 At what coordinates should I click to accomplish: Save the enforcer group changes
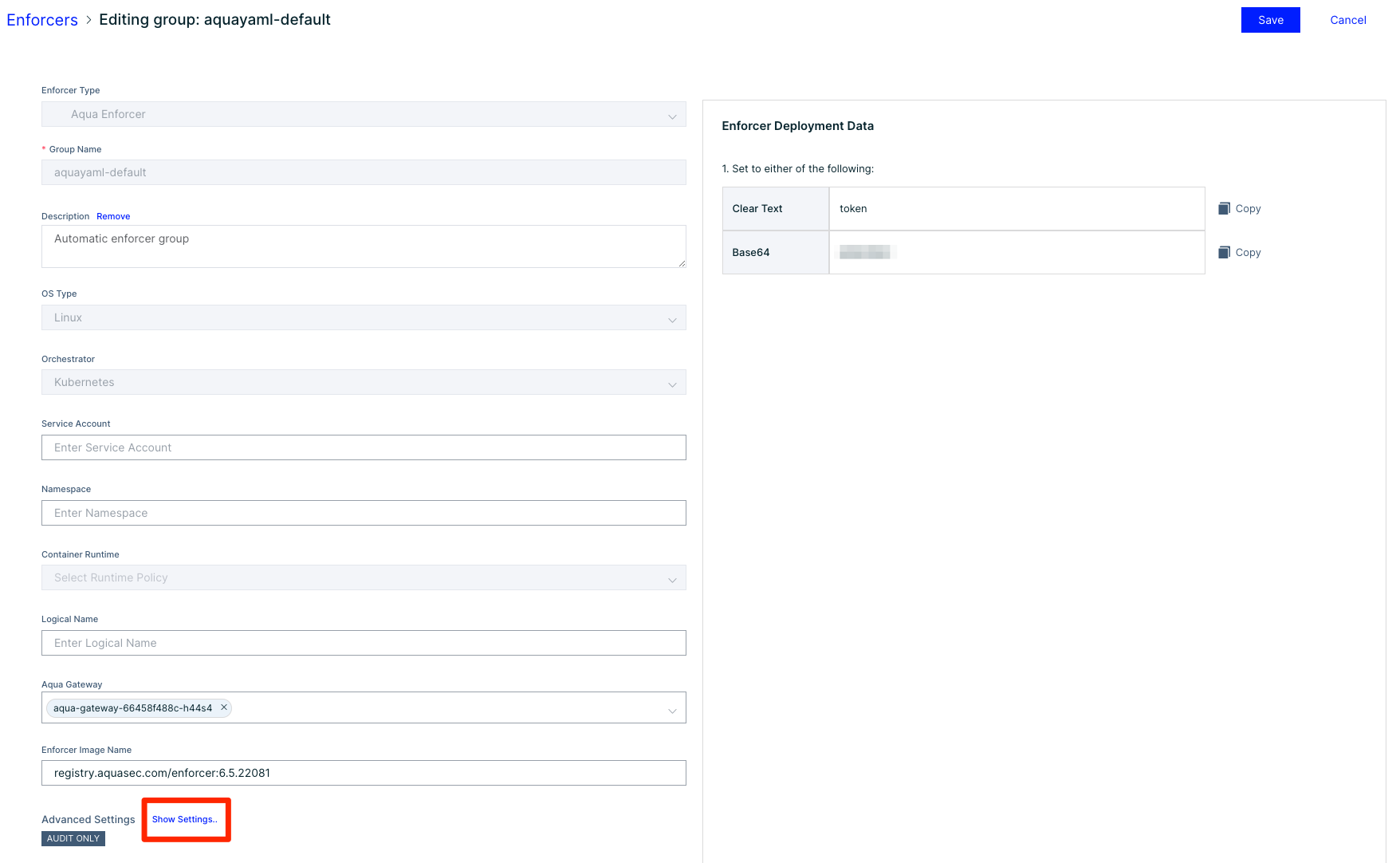[1270, 19]
